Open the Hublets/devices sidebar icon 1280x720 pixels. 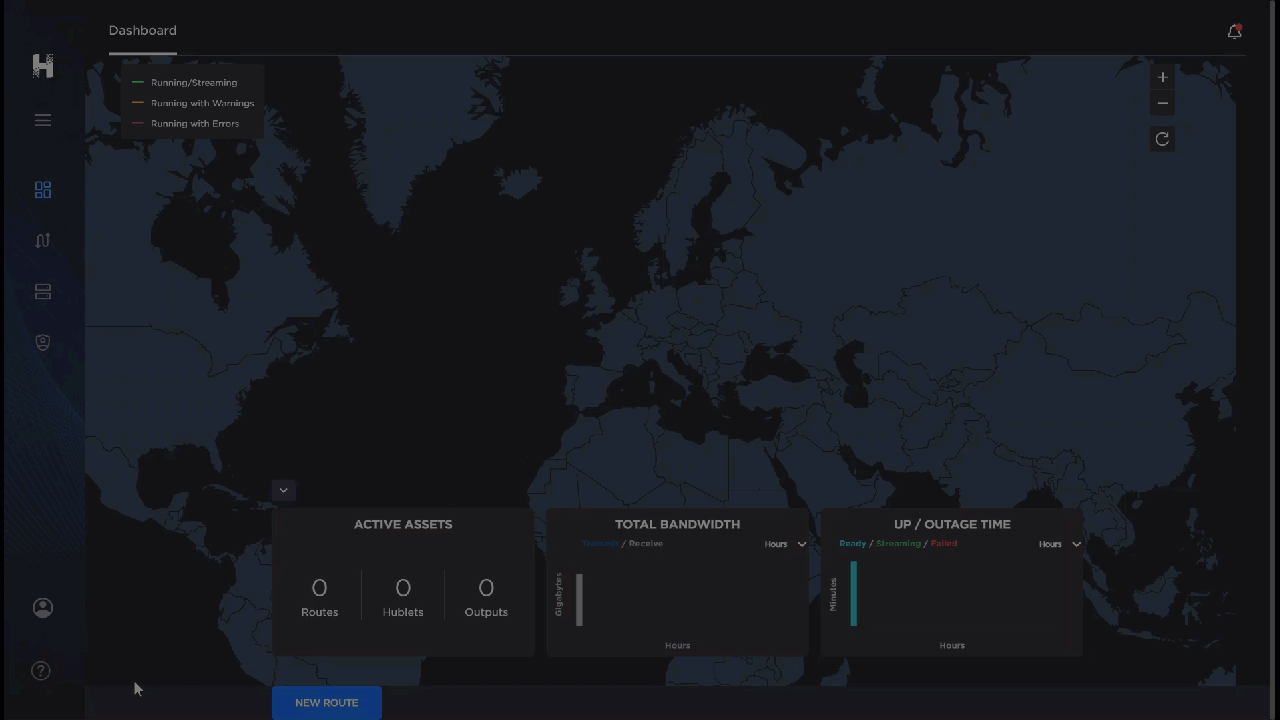coord(43,291)
